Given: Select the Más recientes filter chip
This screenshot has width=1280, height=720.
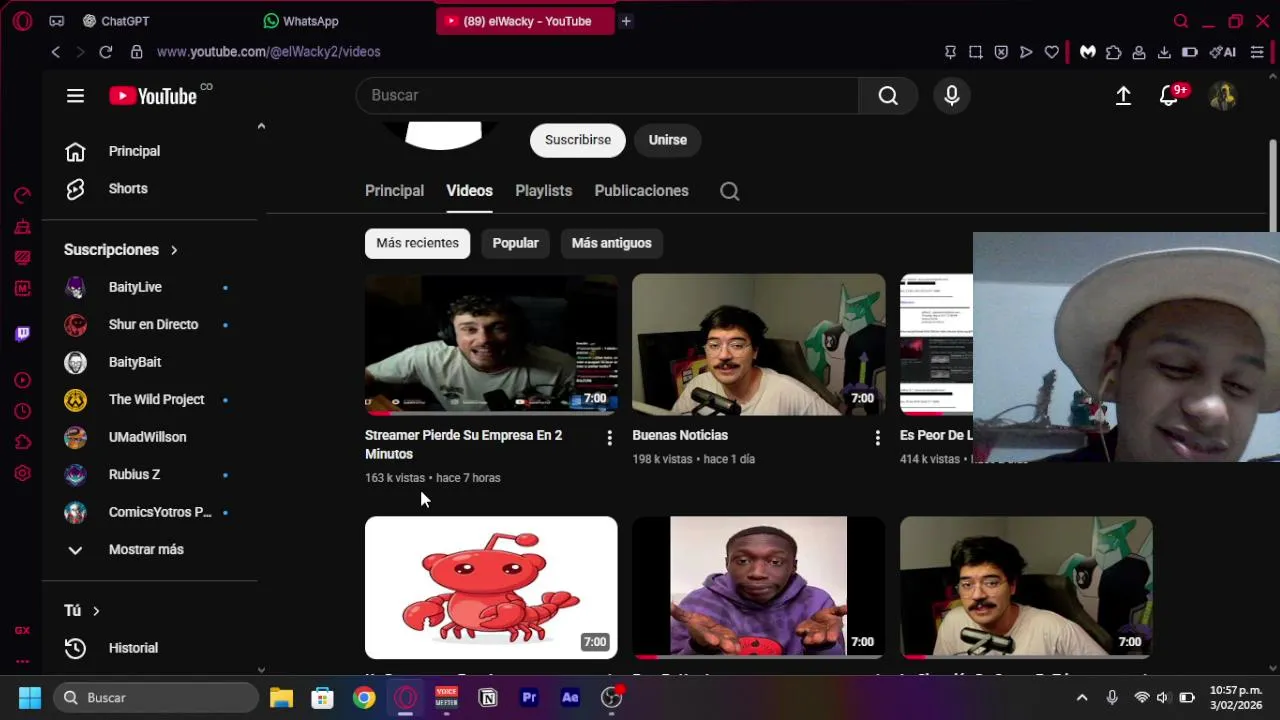Looking at the screenshot, I should click(417, 243).
